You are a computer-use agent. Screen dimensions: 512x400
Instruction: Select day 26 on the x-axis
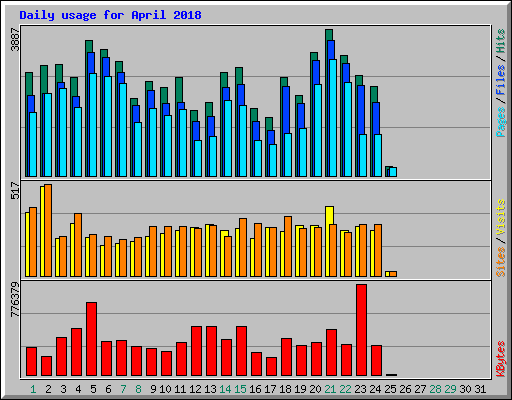[x=405, y=389]
